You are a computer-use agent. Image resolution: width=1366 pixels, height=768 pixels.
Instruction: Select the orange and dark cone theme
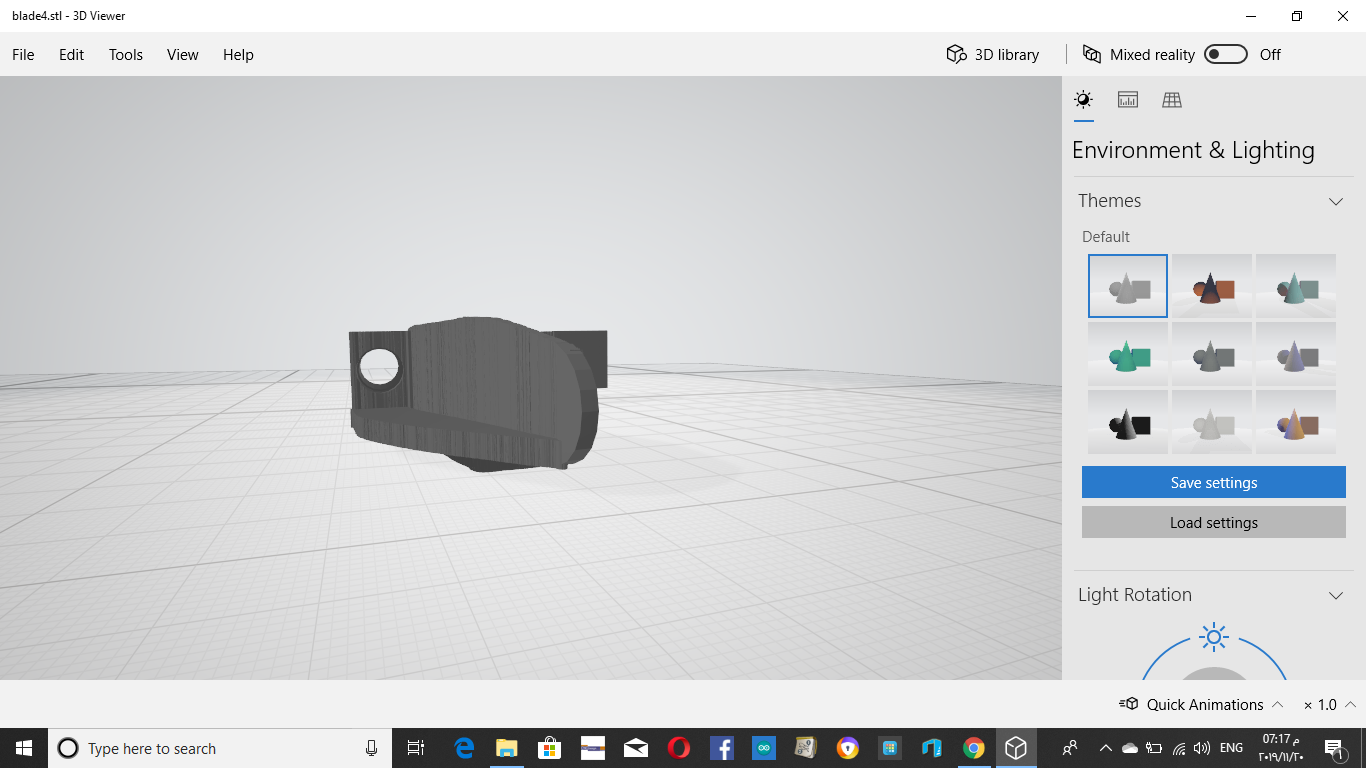click(x=1212, y=286)
